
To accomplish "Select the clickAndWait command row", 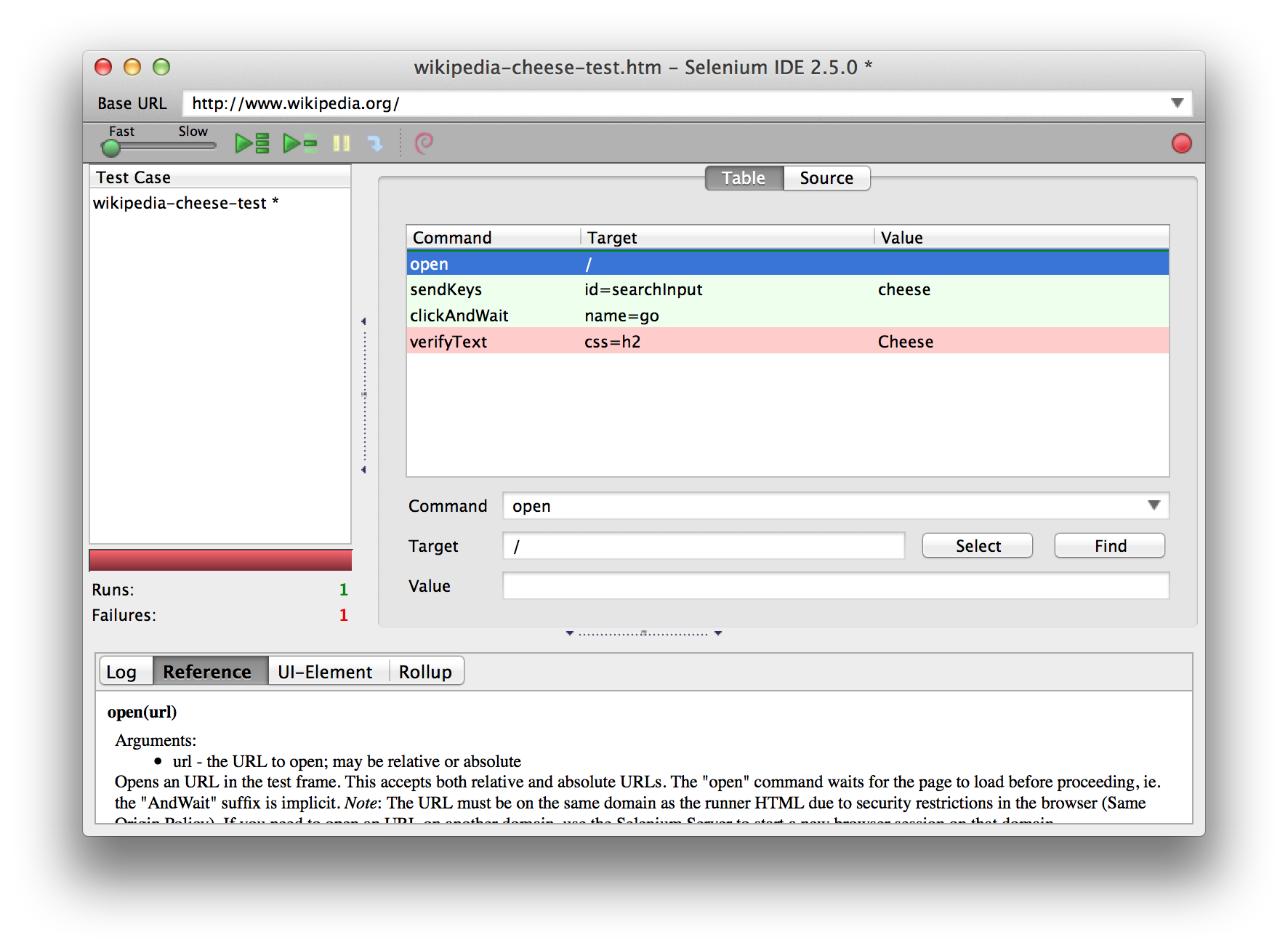I will tap(788, 316).
